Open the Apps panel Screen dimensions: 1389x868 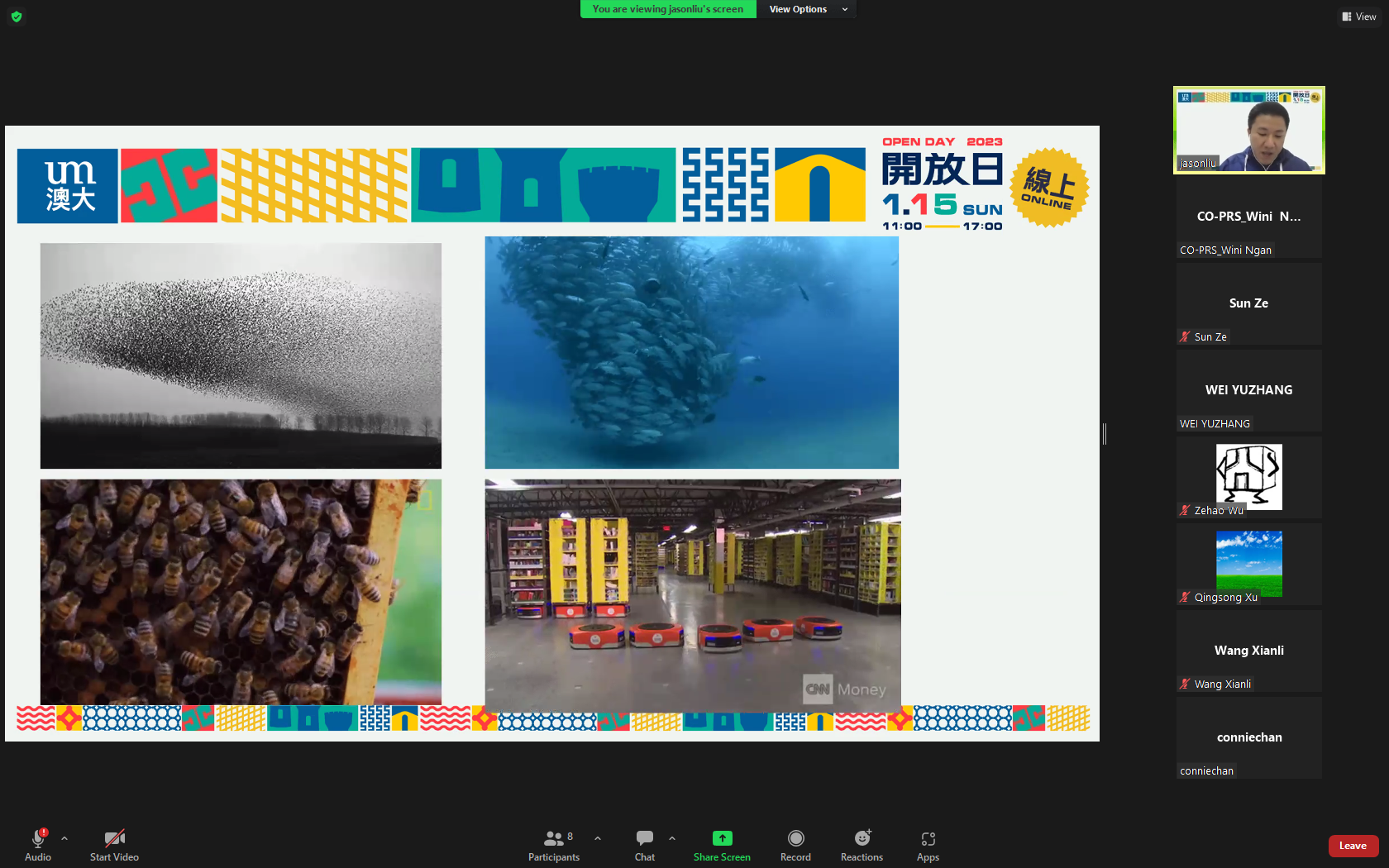click(928, 845)
